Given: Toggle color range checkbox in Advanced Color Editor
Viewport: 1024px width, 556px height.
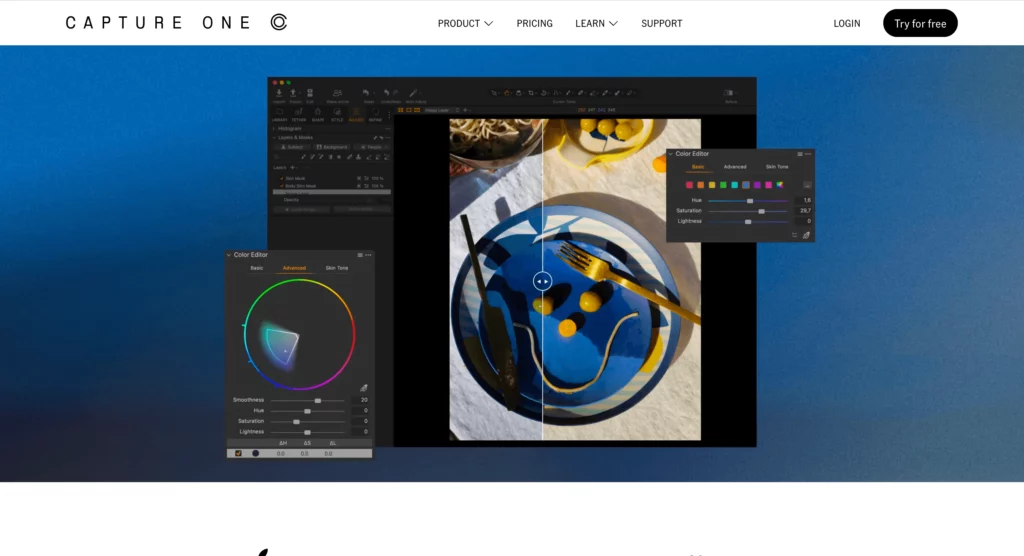Looking at the screenshot, I should [x=238, y=453].
